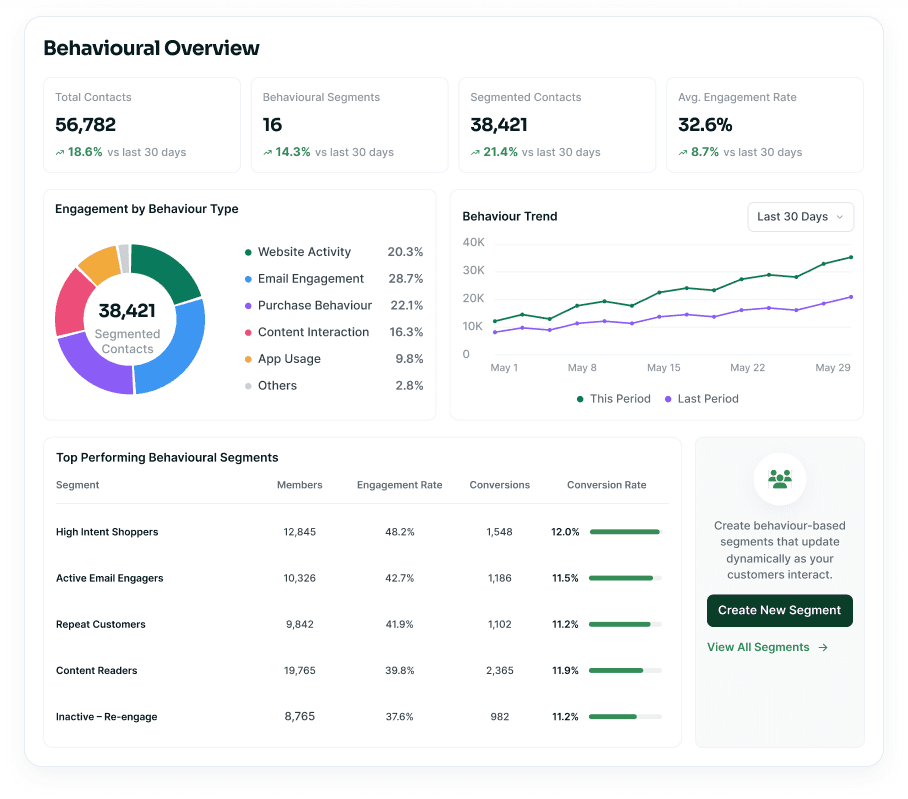This screenshot has width=908, height=799.
Task: Click the May 15 axis label
Action: [x=664, y=368]
